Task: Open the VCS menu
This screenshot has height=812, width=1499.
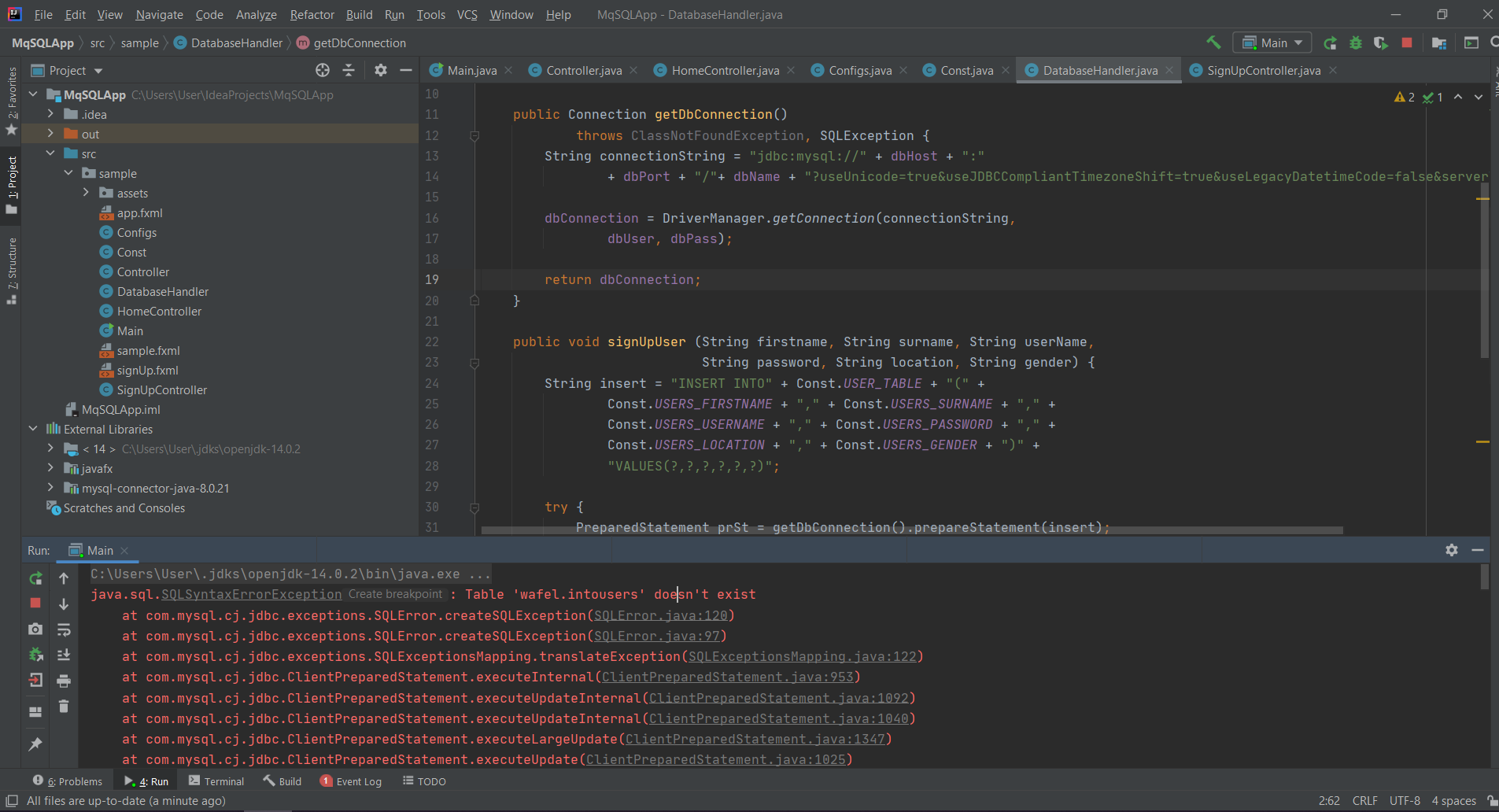Action: [467, 14]
